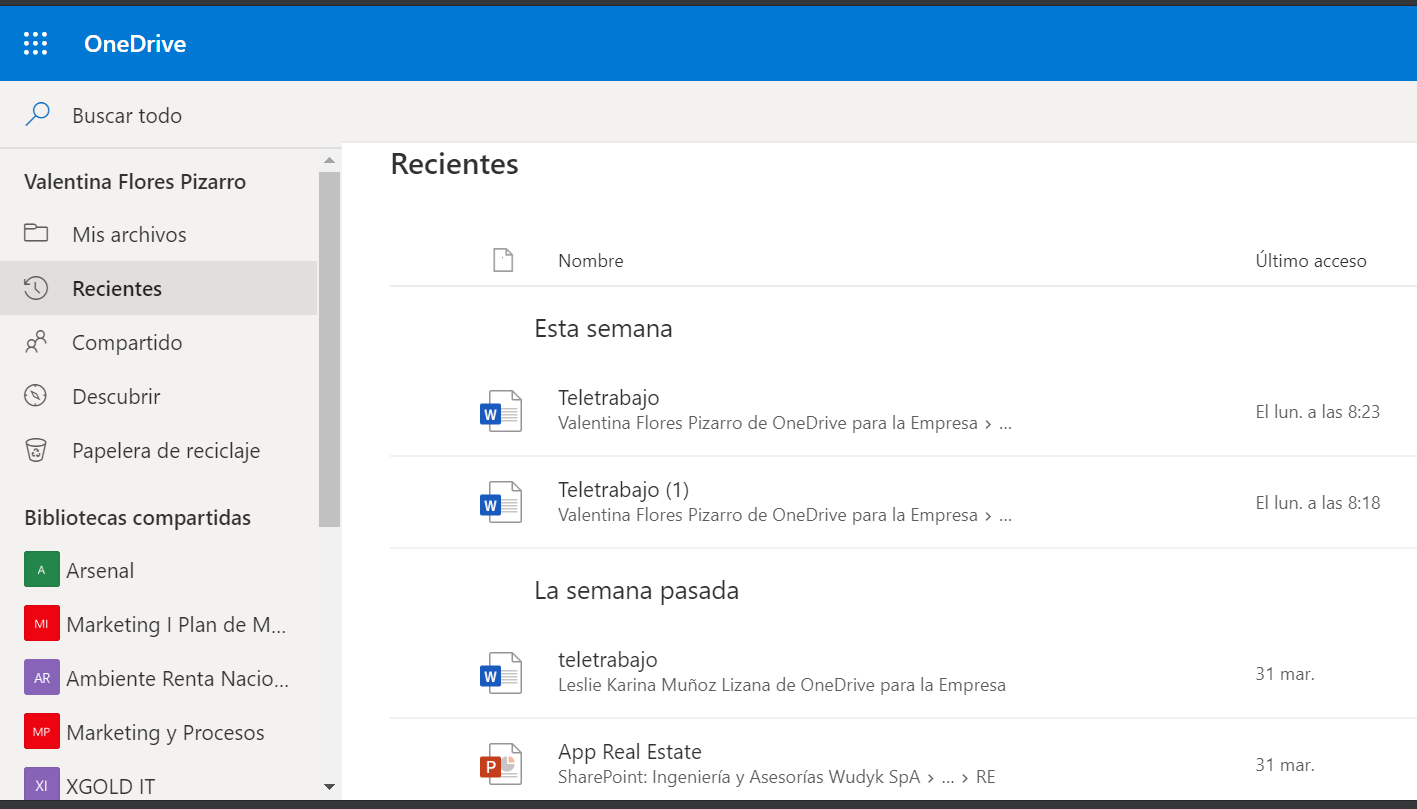
Task: Open the app launcher waffle icon
Action: point(36,43)
